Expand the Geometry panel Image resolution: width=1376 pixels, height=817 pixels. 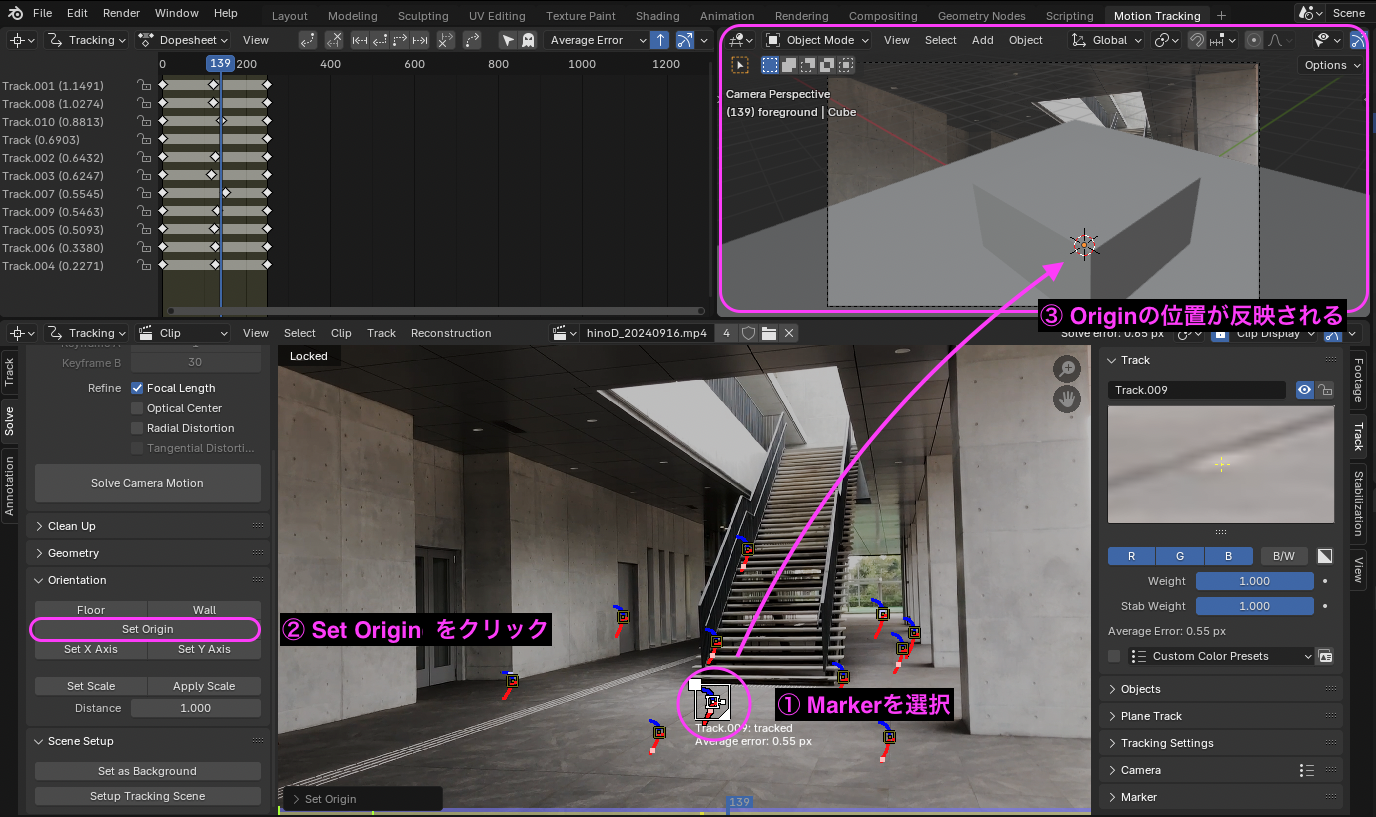click(x=148, y=553)
